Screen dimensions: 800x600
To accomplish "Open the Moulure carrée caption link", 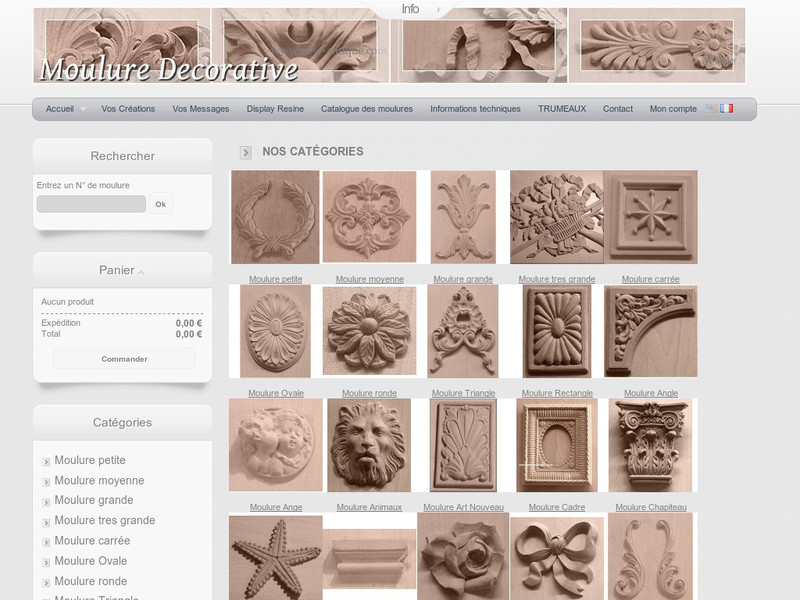I will pyautogui.click(x=651, y=279).
